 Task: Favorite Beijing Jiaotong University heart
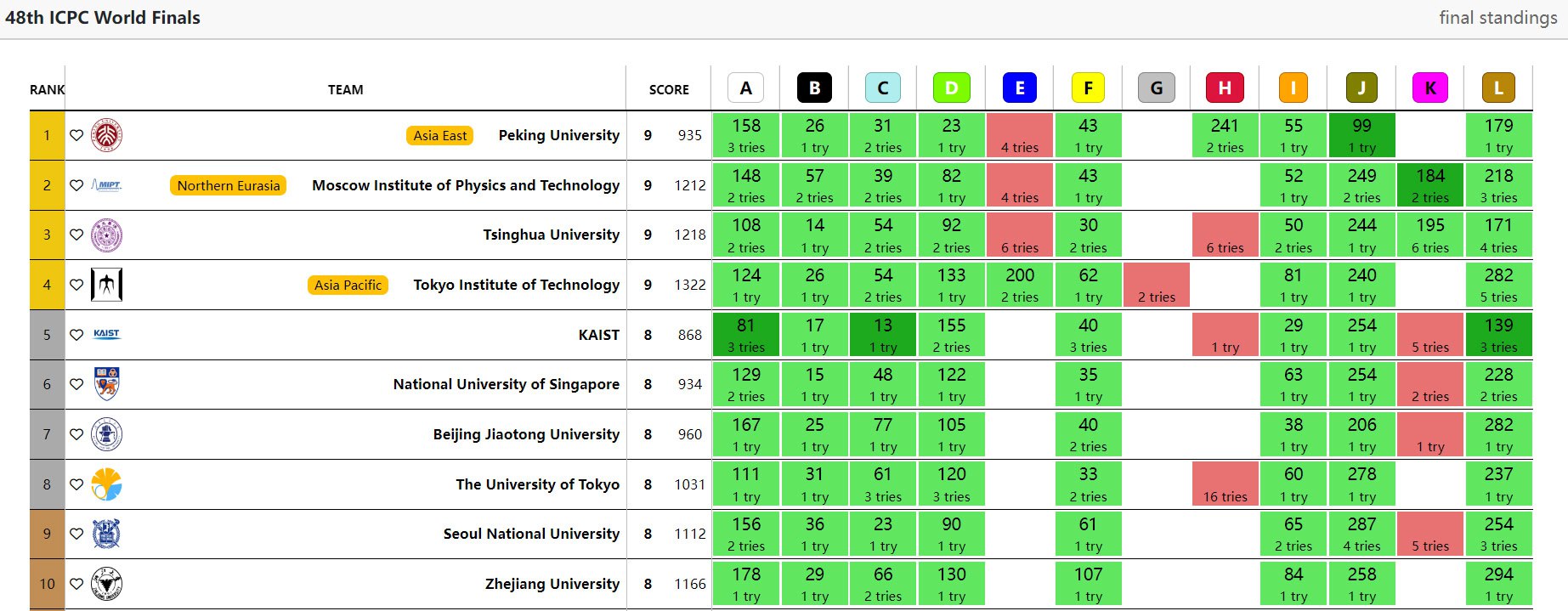tap(76, 434)
